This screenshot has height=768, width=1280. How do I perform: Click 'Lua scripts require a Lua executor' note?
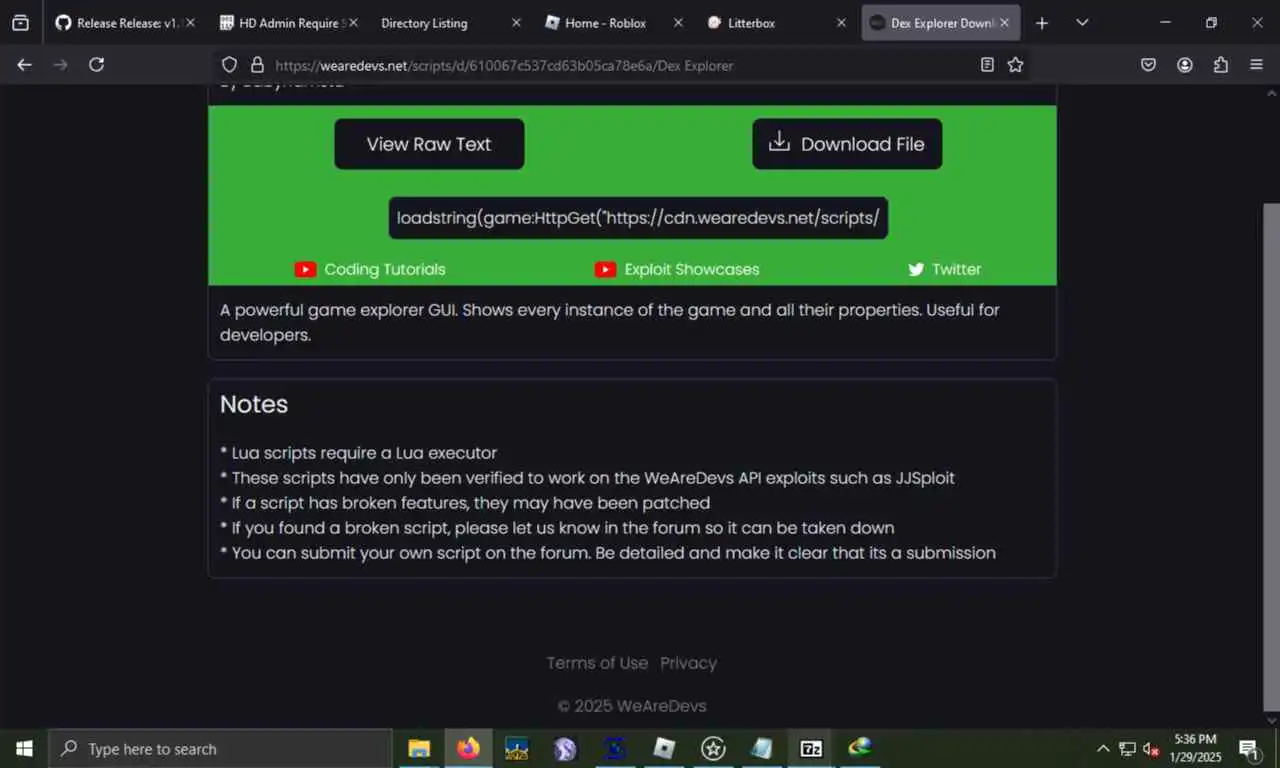point(358,453)
